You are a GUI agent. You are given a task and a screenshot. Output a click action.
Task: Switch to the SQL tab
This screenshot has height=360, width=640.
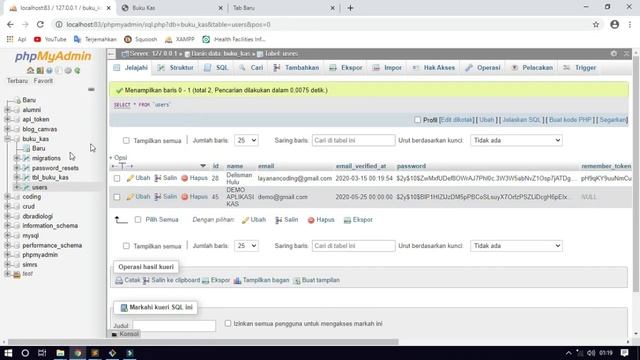(x=216, y=68)
